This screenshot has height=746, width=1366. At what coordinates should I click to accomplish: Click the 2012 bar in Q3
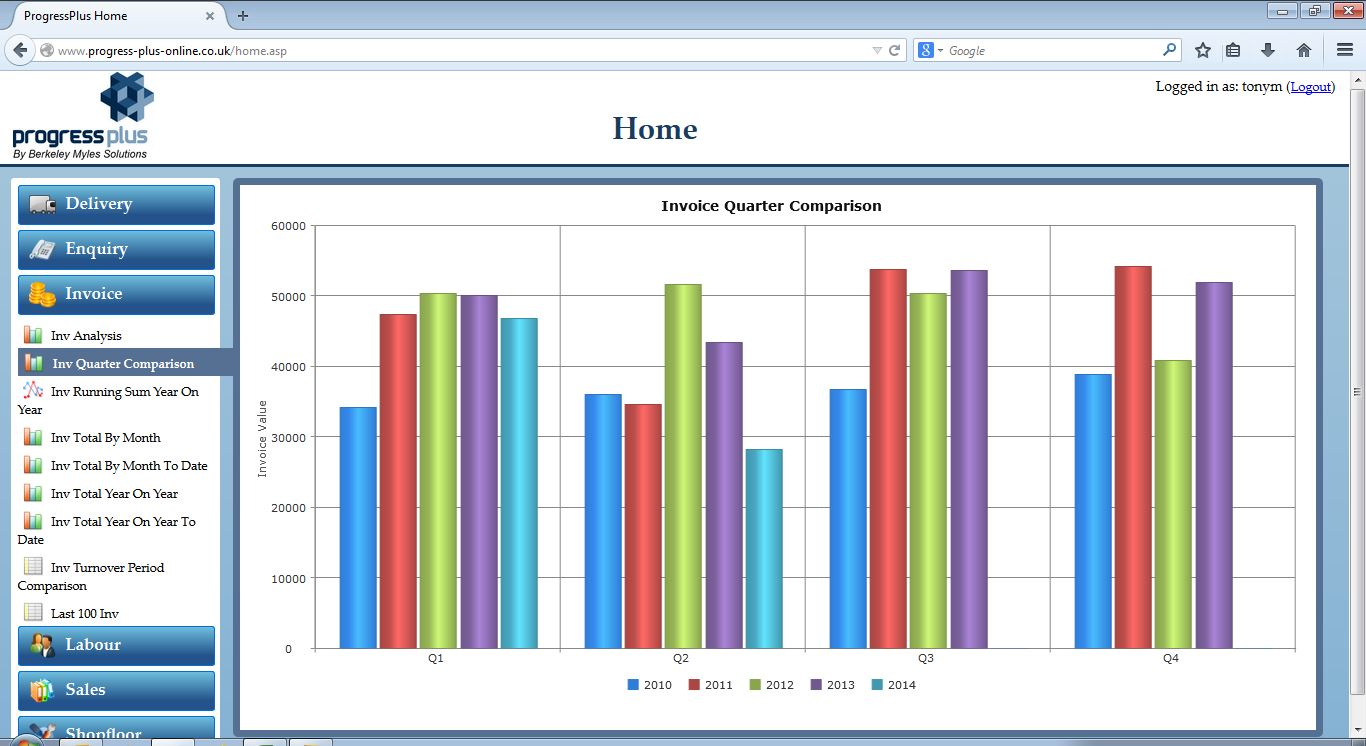[x=928, y=470]
